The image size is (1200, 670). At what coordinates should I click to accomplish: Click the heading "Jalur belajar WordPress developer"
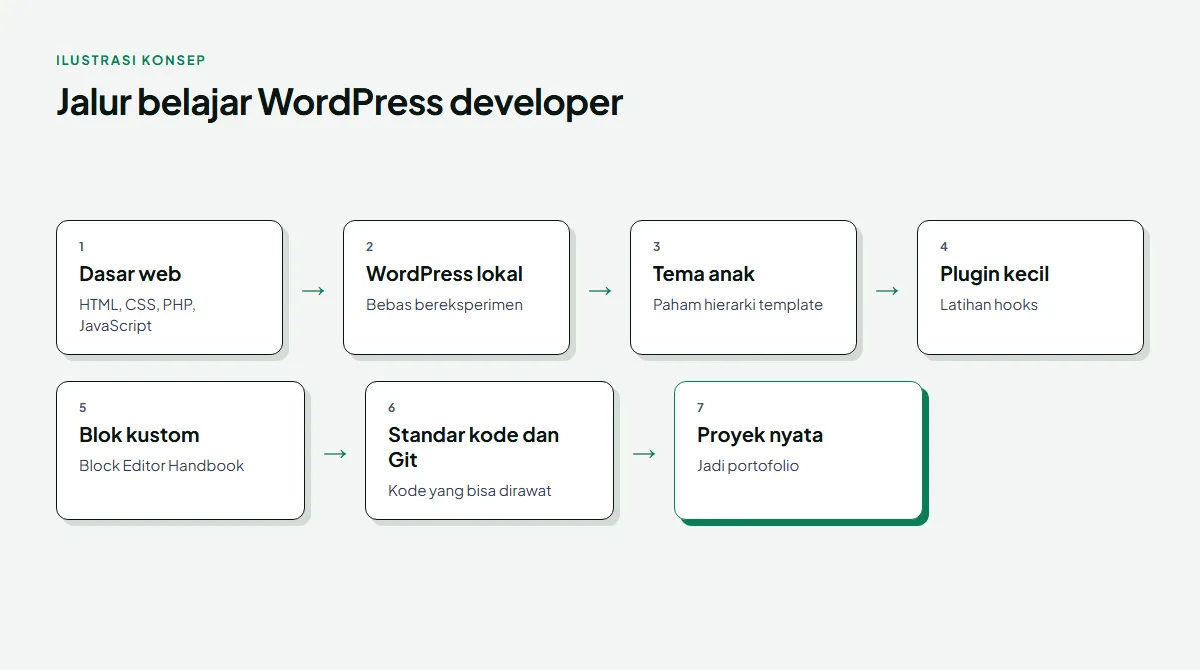pos(339,102)
